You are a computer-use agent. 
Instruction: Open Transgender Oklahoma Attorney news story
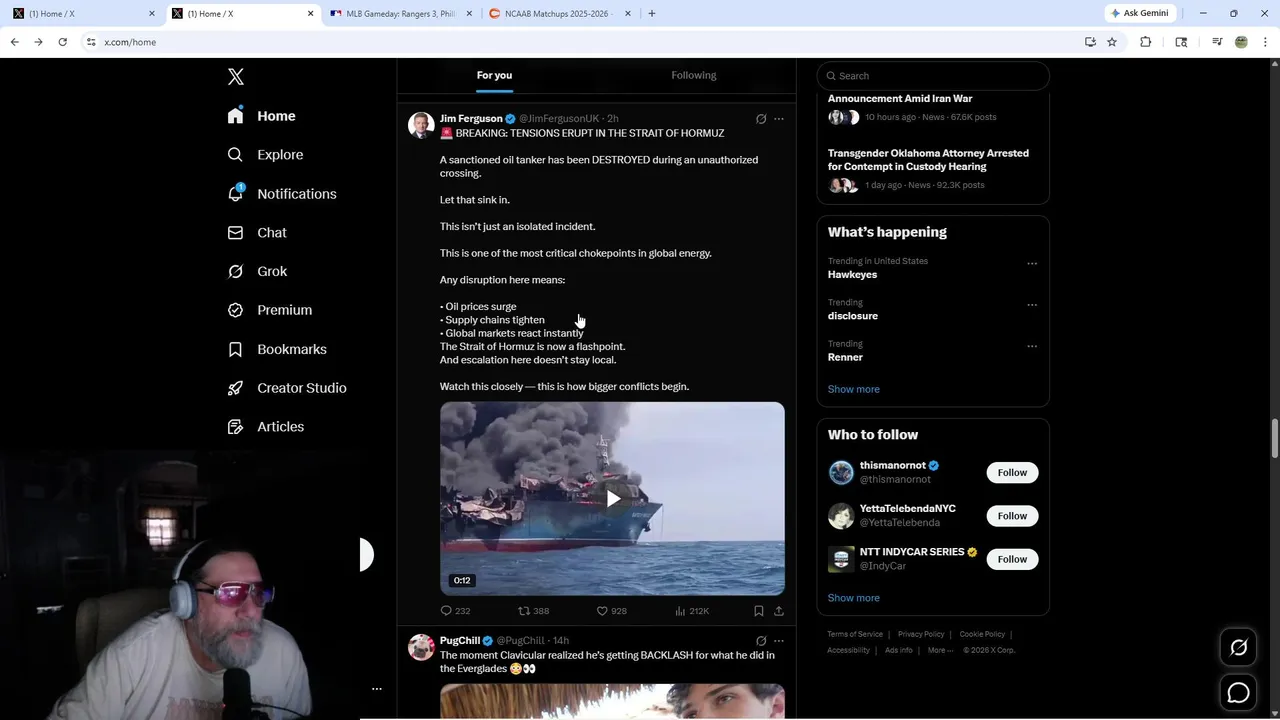point(928,160)
